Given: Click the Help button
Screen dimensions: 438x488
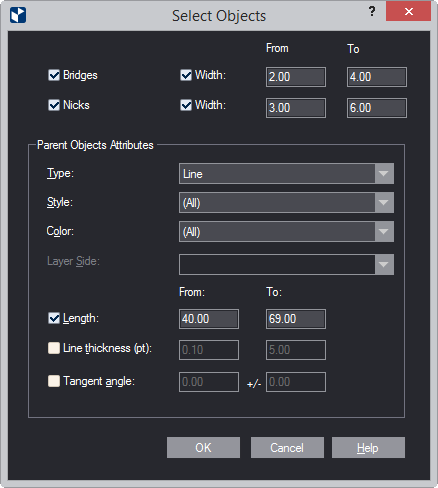Looking at the screenshot, I should (368, 448).
